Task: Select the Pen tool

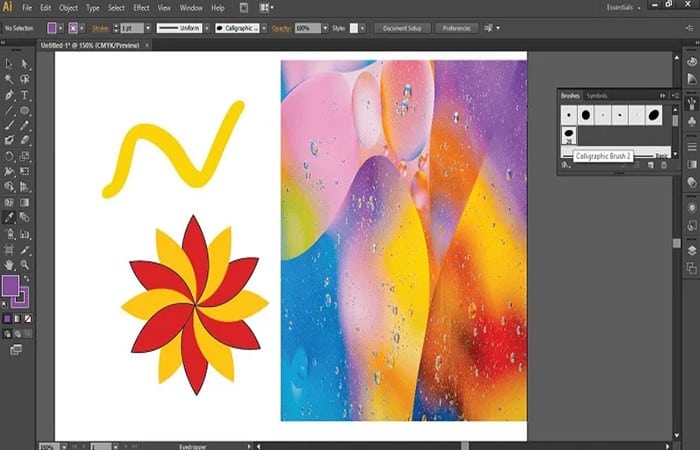Action: (9, 94)
